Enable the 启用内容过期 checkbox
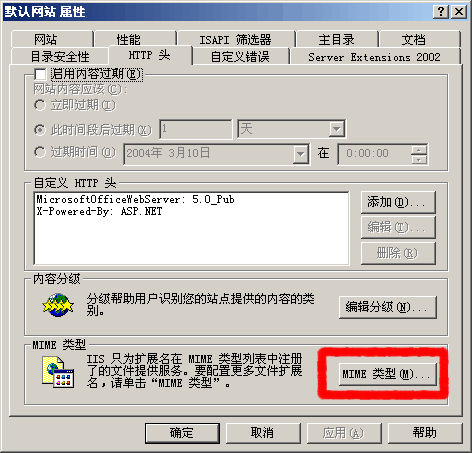Screen dimensions: 472x453 pos(40,74)
